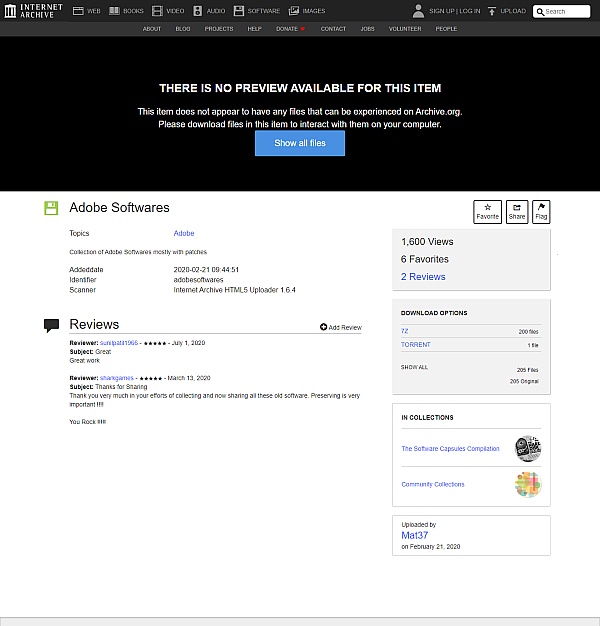
Task: Click the search magnifier icon
Action: tap(540, 12)
